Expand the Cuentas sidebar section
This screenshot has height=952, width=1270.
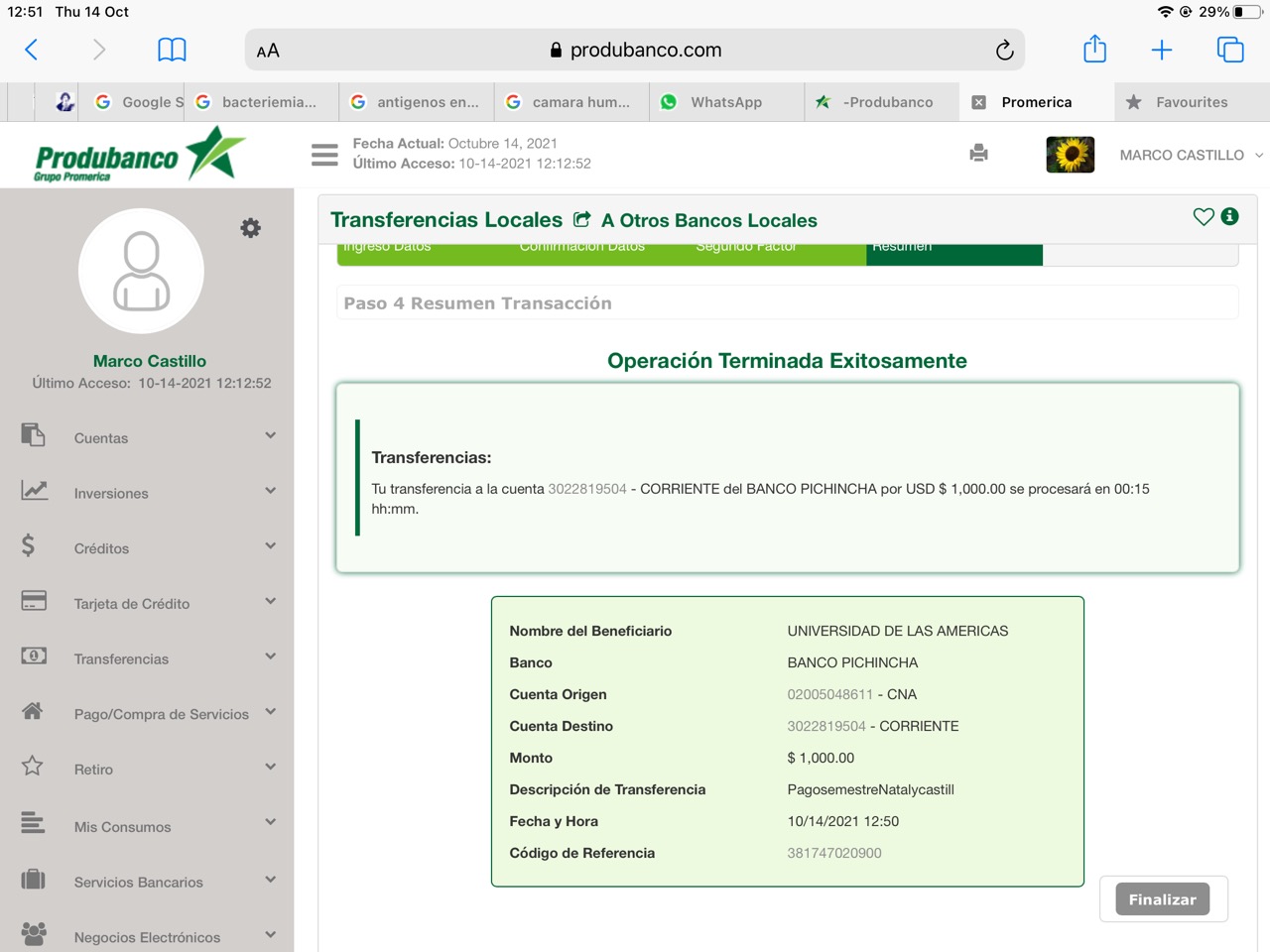click(x=147, y=437)
